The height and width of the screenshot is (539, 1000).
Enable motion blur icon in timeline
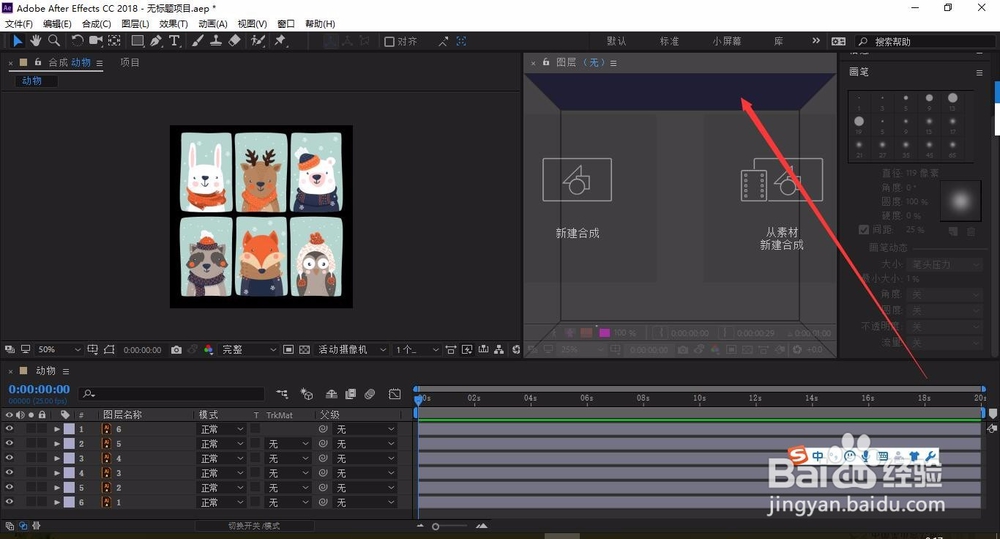[370, 394]
